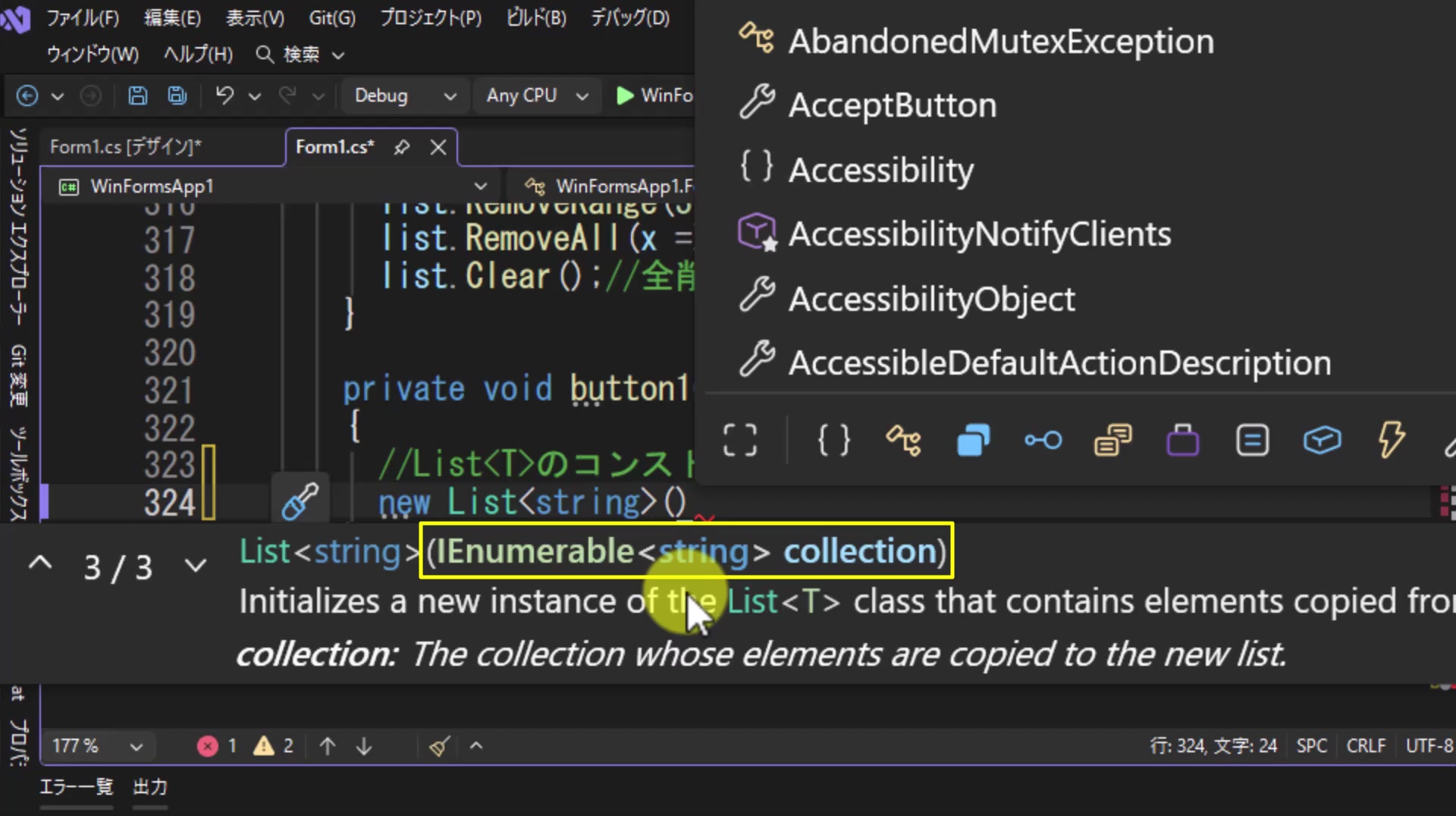The height and width of the screenshot is (816, 1456).
Task: Select AccessibilityNotifyClients in the completion list
Action: (980, 234)
